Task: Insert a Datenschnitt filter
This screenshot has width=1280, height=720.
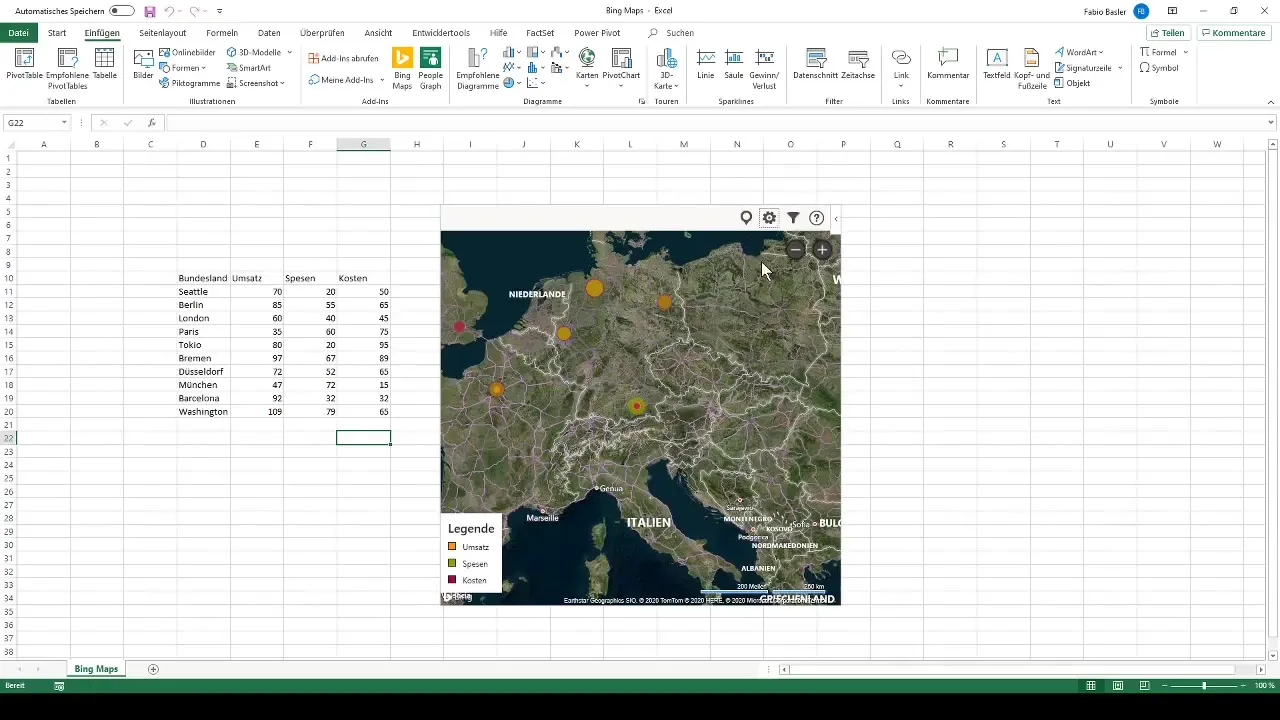Action: 815,64
